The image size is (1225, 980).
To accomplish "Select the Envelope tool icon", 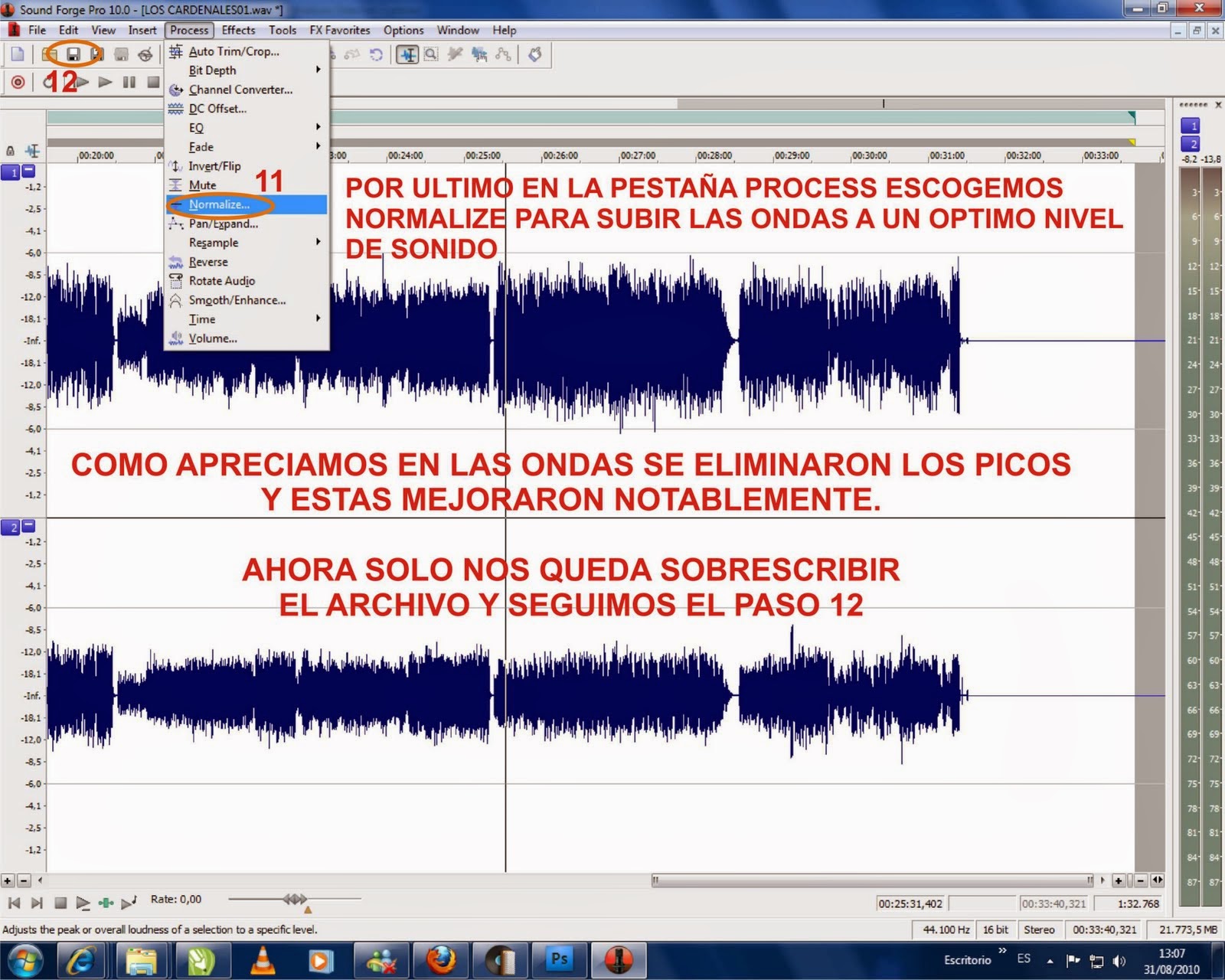I will [503, 54].
